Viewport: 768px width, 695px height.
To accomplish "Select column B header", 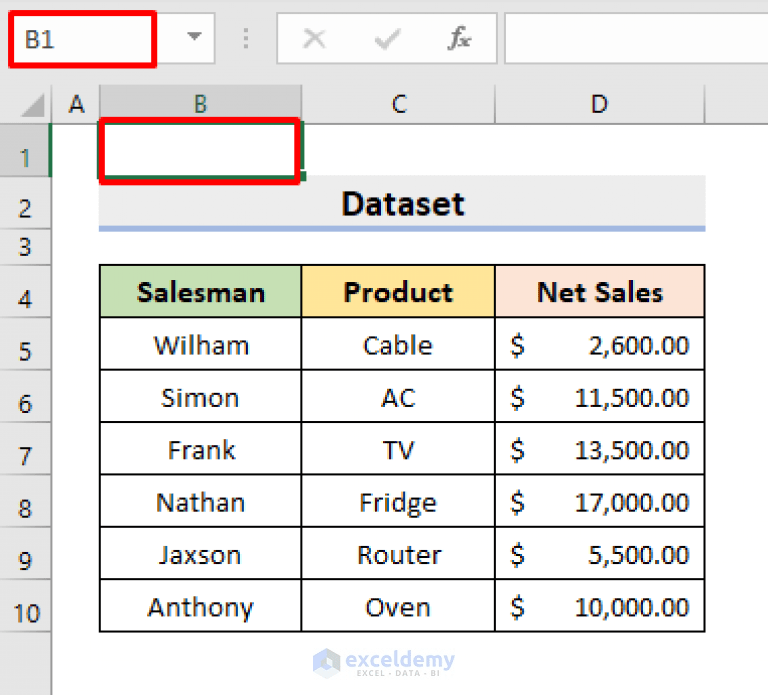I will coord(200,104).
